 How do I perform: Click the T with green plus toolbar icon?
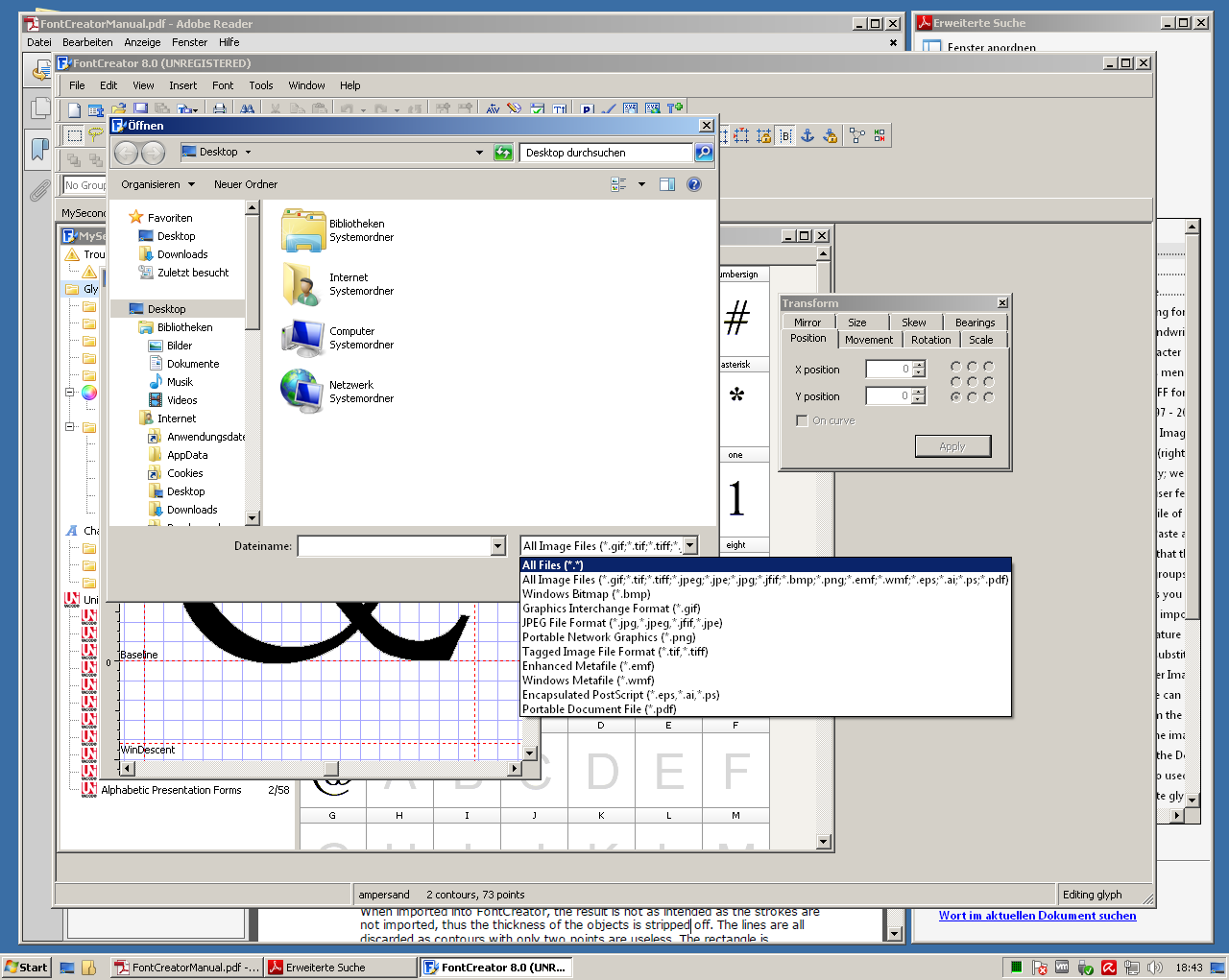coord(675,108)
